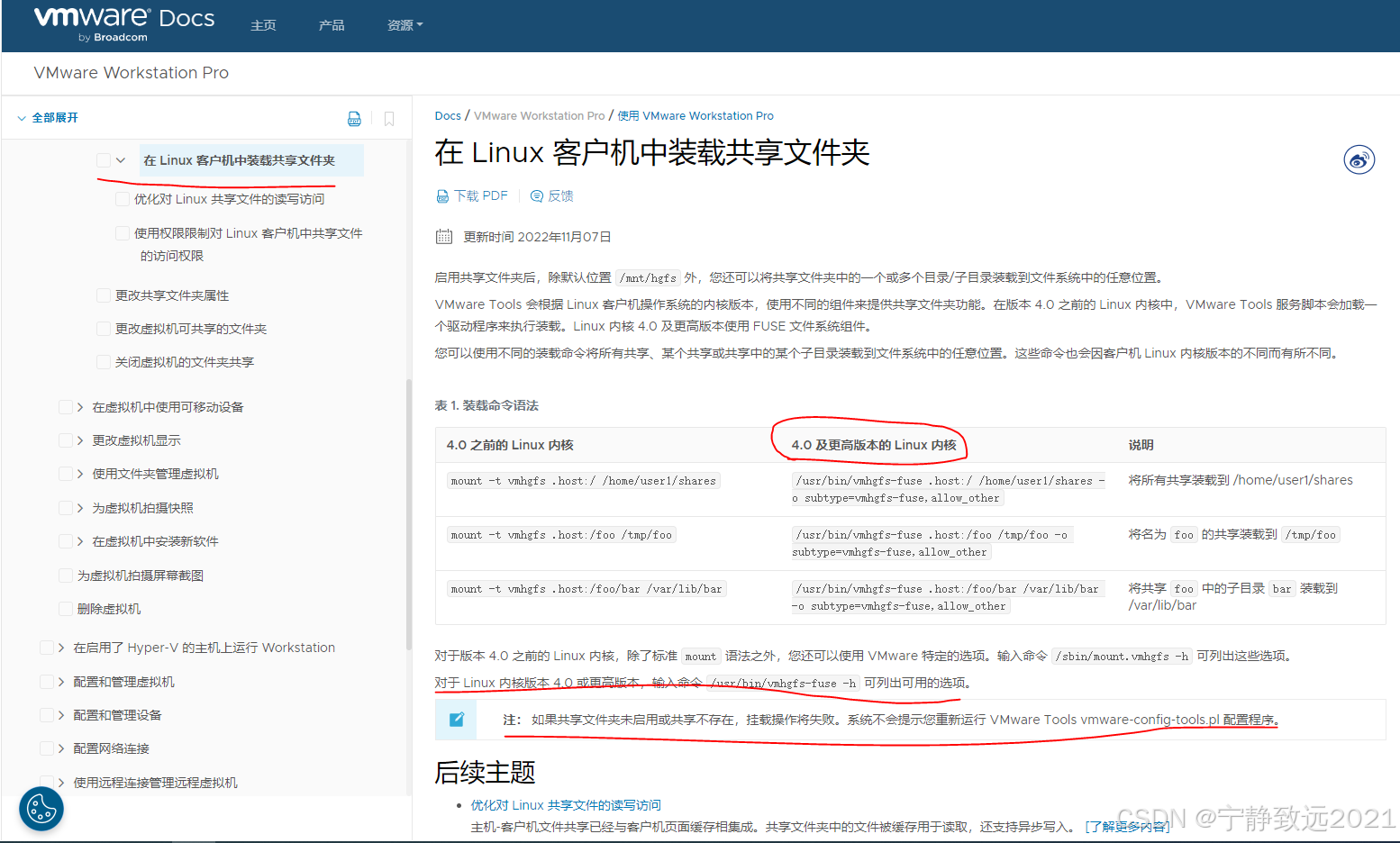Image resolution: width=1400 pixels, height=843 pixels.
Task: Open the 反馈 feedback link
Action: (552, 195)
